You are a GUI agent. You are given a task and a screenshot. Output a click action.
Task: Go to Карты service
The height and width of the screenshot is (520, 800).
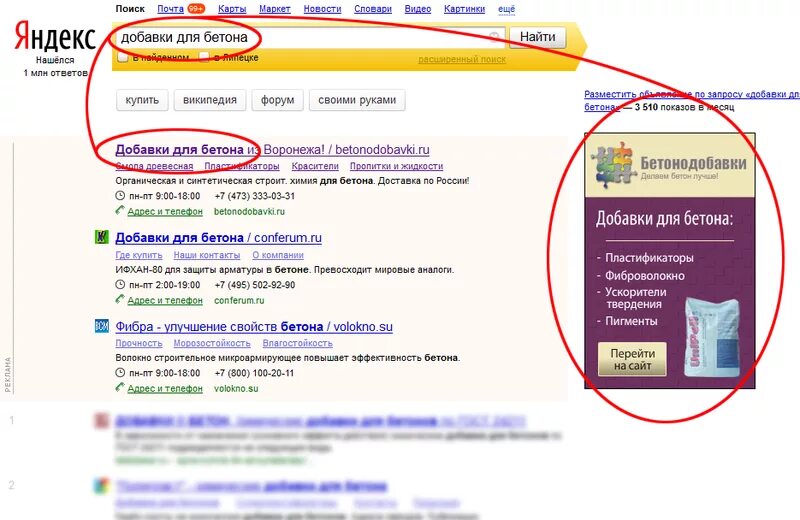coord(232,9)
